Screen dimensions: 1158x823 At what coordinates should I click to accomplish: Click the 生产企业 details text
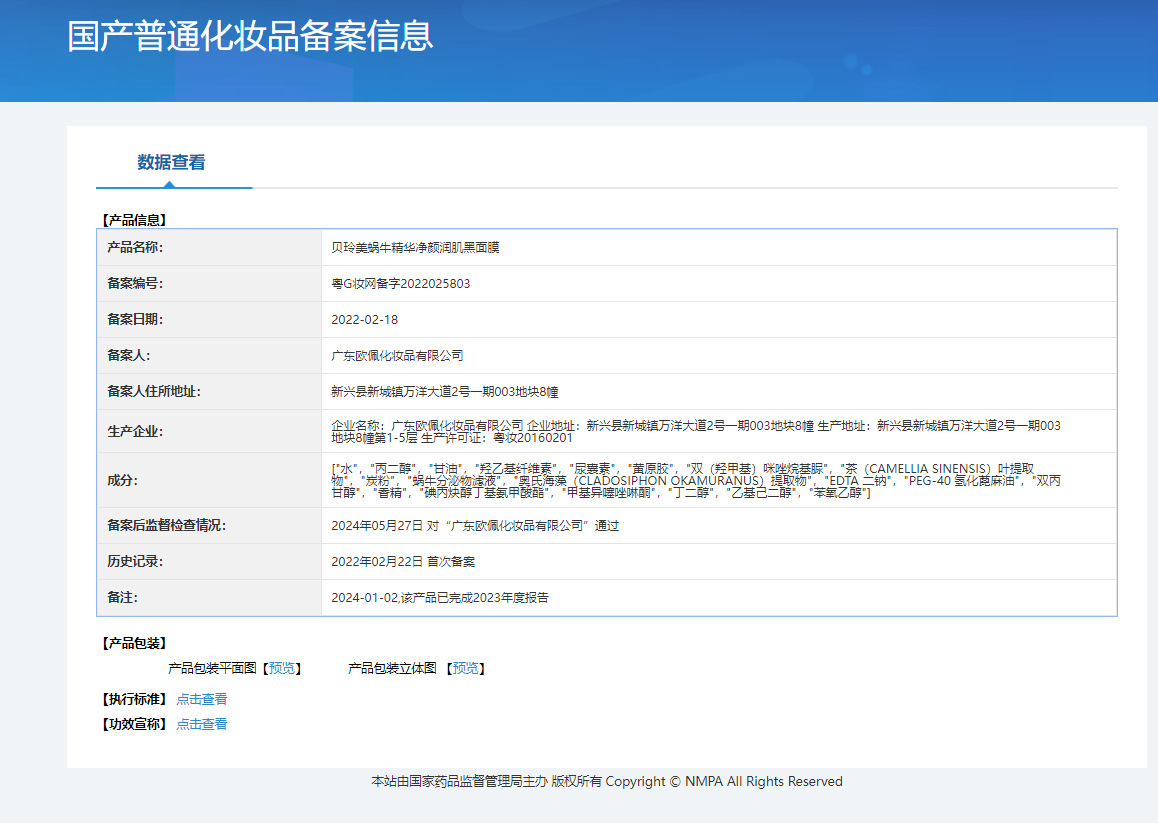(695, 431)
